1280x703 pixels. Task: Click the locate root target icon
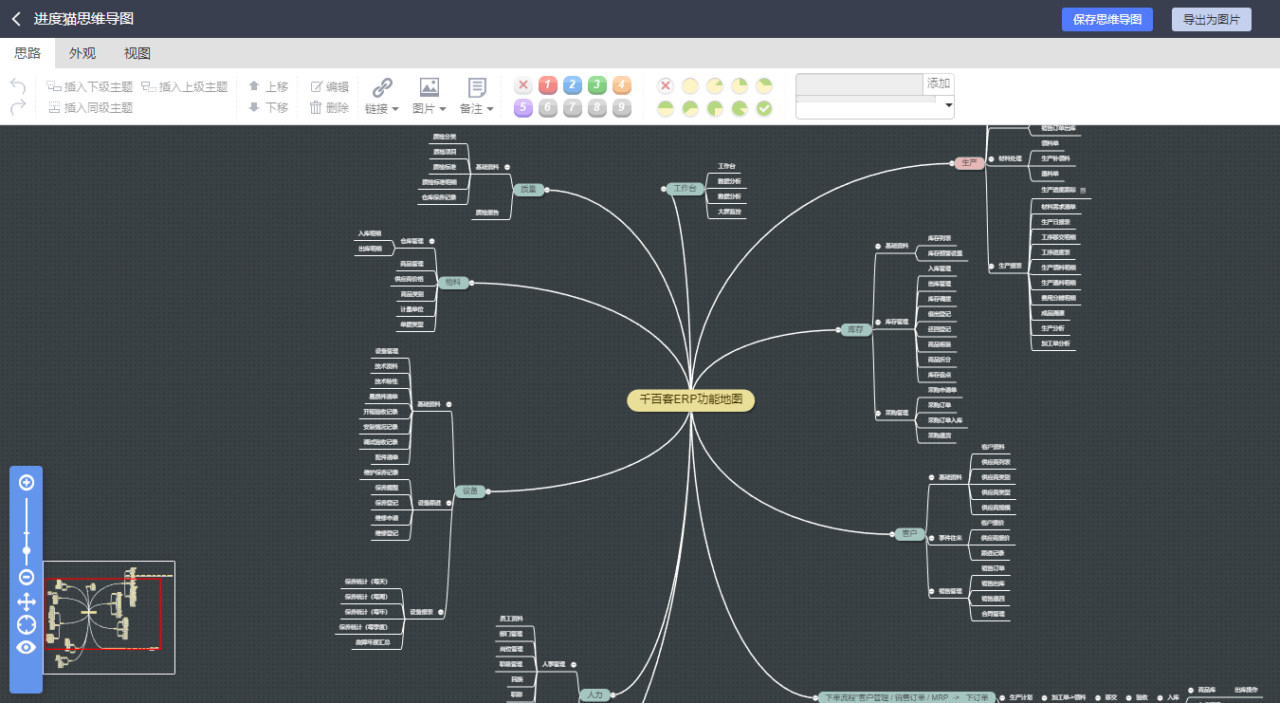tap(27, 624)
